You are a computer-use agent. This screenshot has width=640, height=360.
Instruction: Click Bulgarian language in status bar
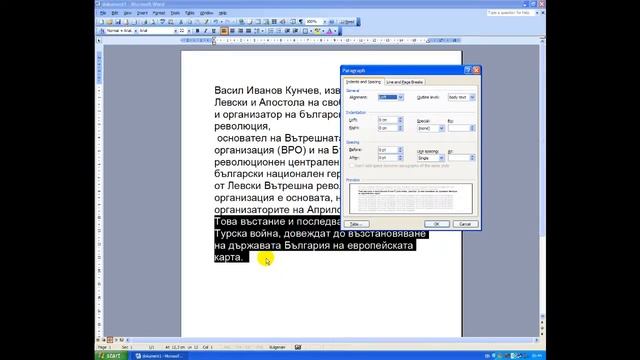coord(277,347)
